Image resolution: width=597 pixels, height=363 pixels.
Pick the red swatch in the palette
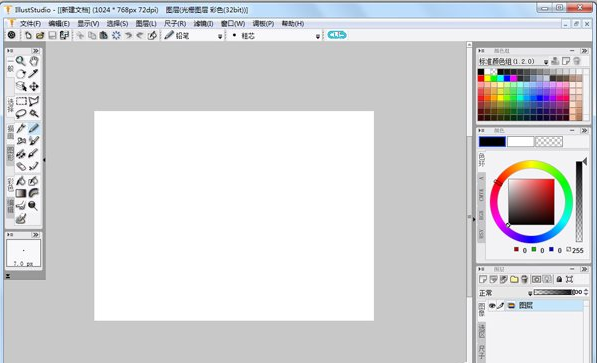coord(481,78)
